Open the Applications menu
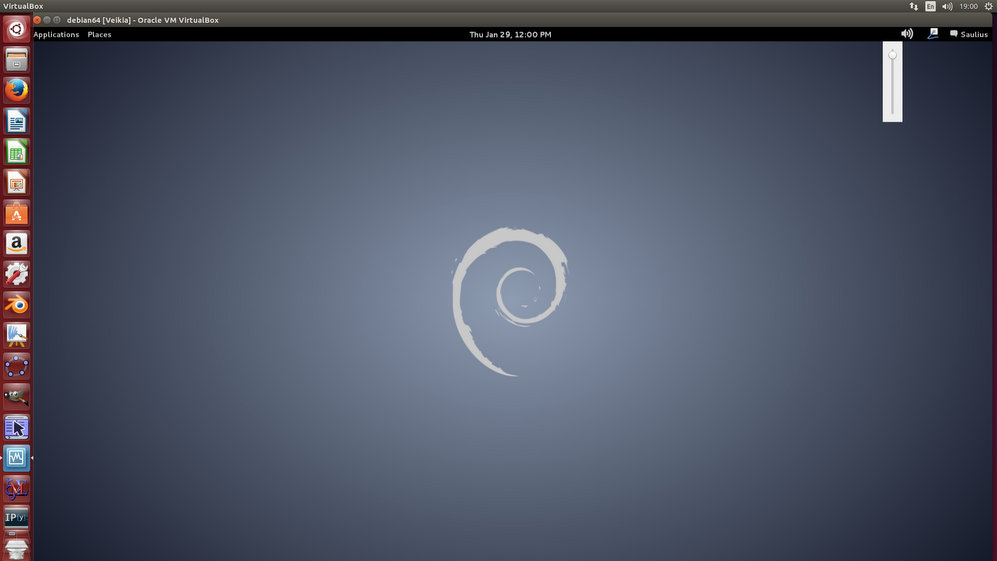Image resolution: width=997 pixels, height=561 pixels. [56, 34]
